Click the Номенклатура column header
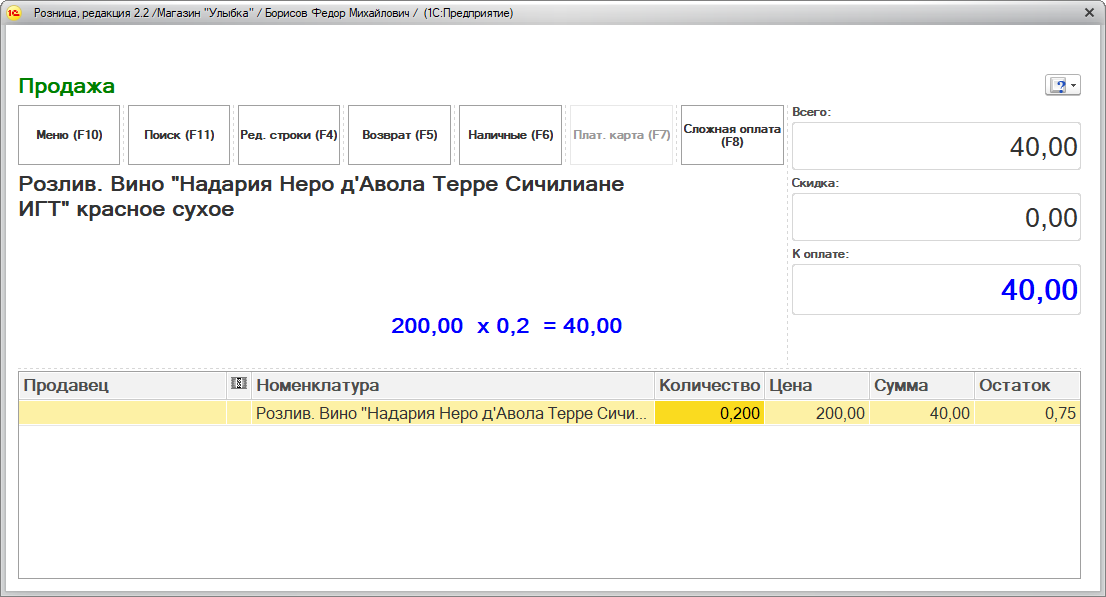 tap(453, 385)
